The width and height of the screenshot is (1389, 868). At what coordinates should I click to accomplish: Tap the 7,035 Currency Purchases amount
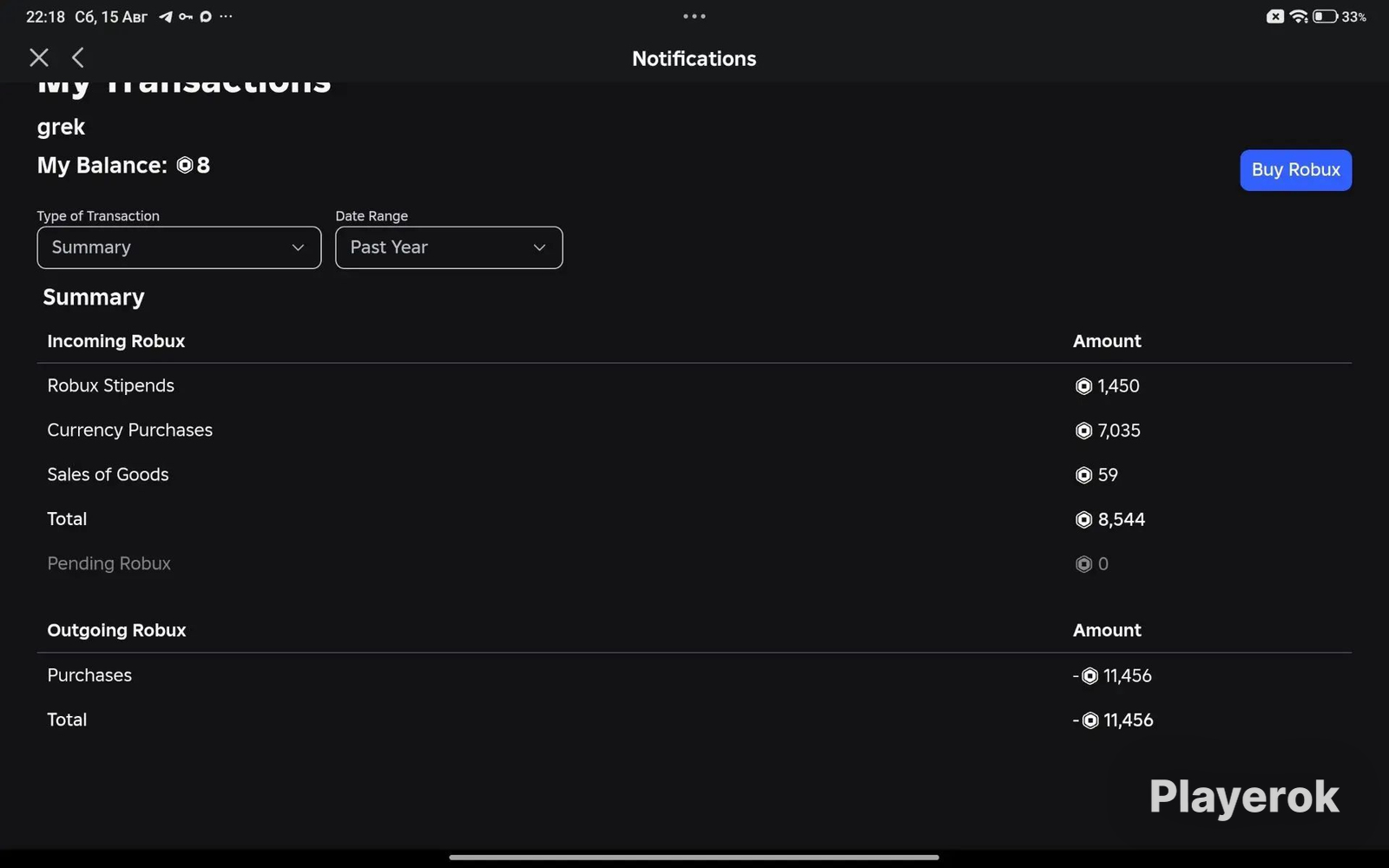(1119, 431)
